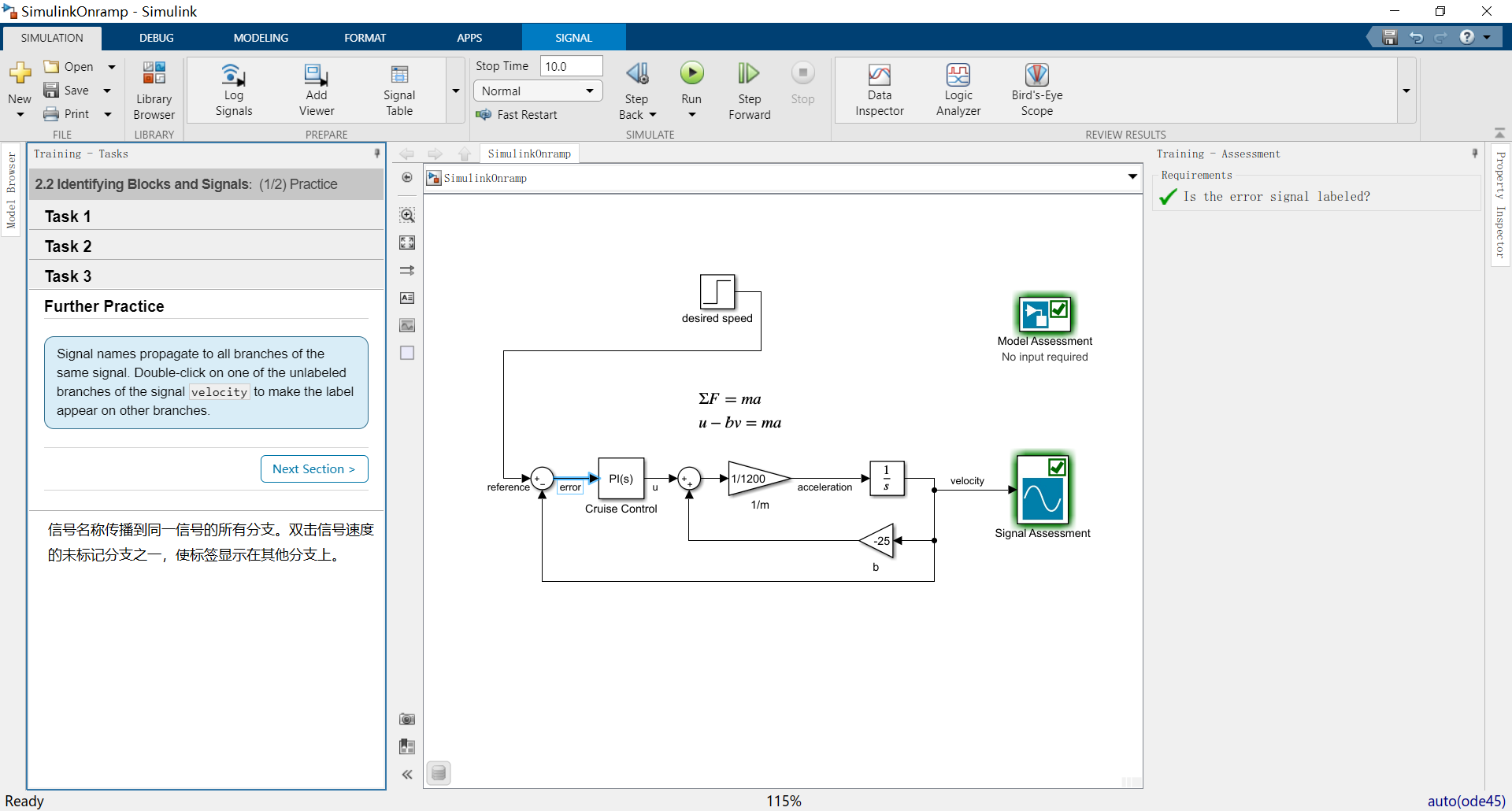1512x811 pixels.
Task: Pin the Training Assessment panel
Action: click(x=1475, y=154)
